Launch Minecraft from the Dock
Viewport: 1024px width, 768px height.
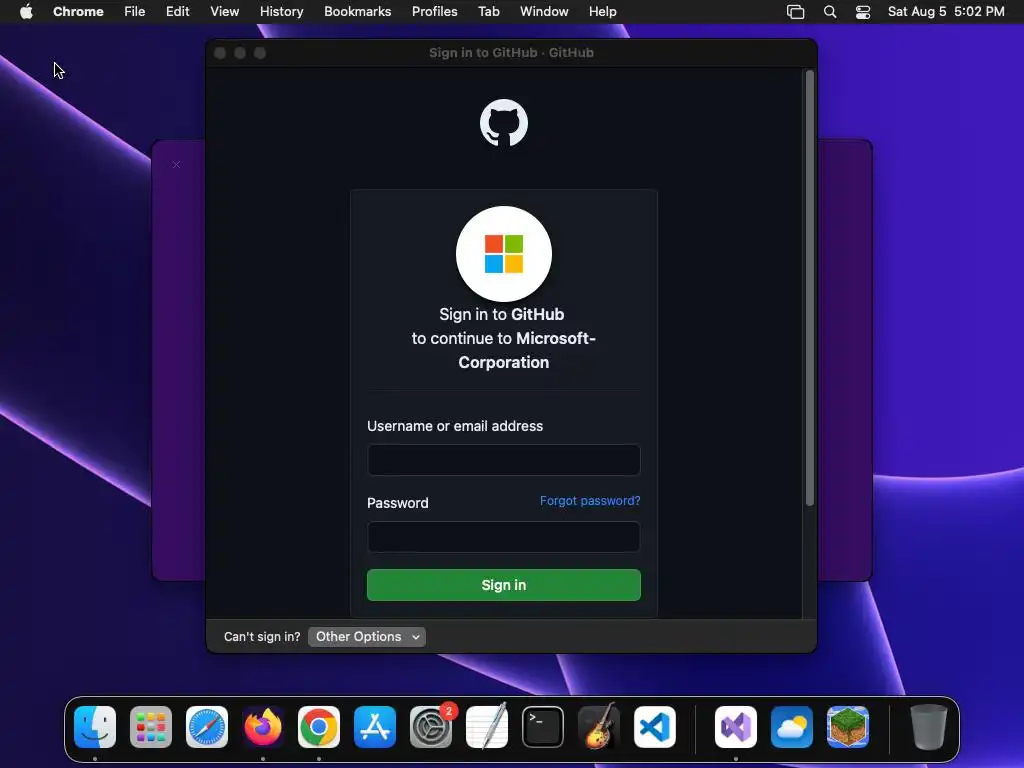point(848,727)
